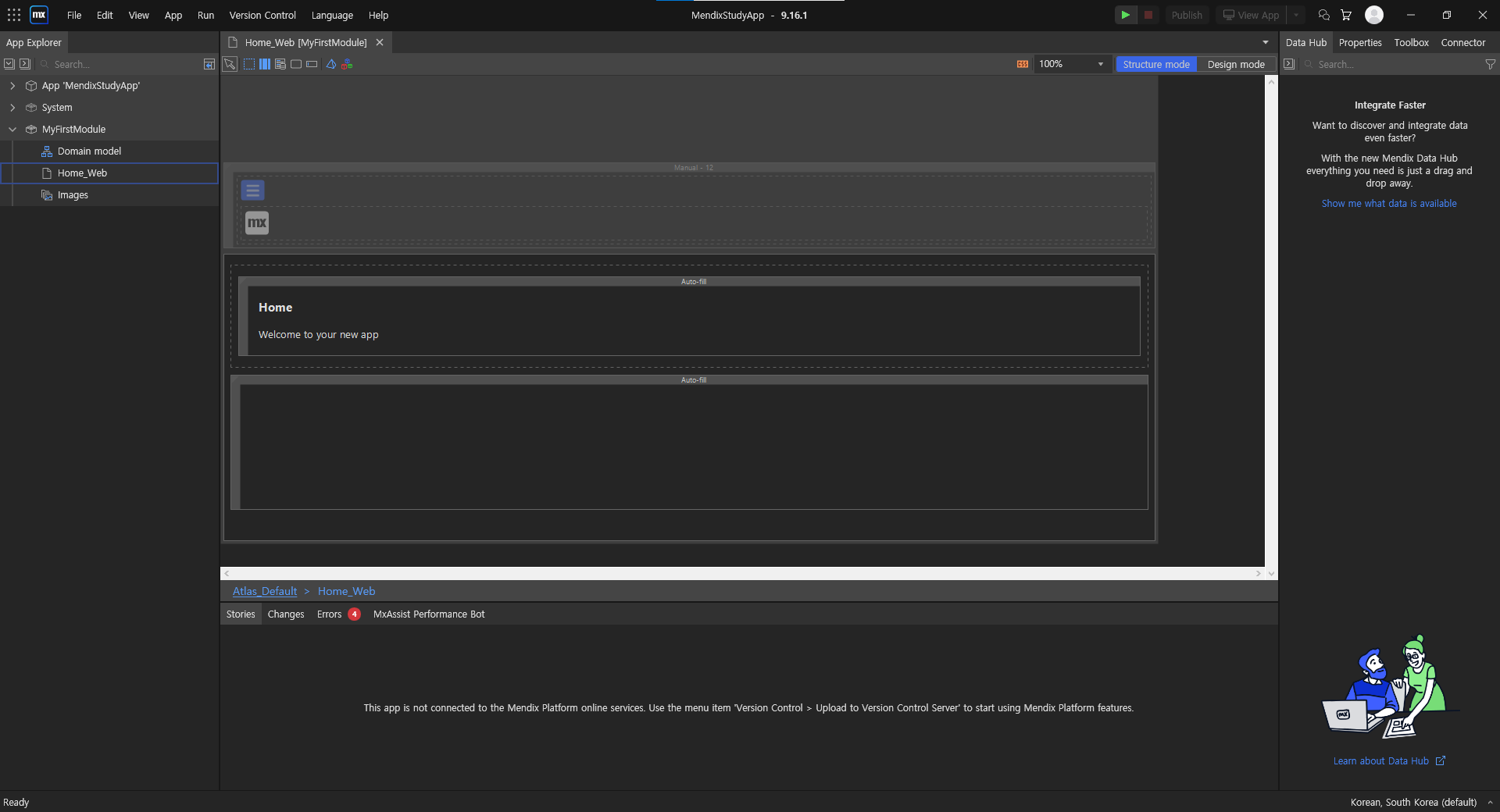Screen dimensions: 1500x812
Task: Open the Marketplace shopping cart icon
Action: point(1346,15)
